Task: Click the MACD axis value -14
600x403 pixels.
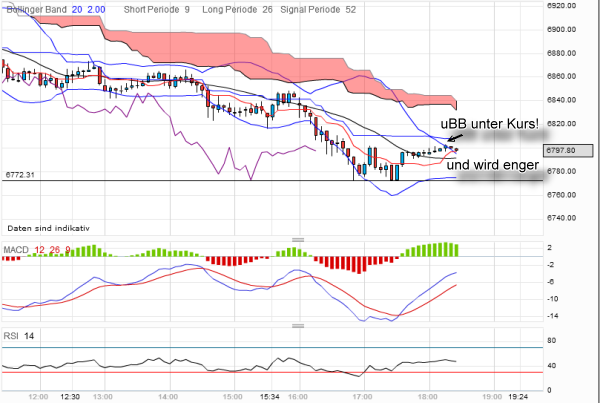Action: 551,316
